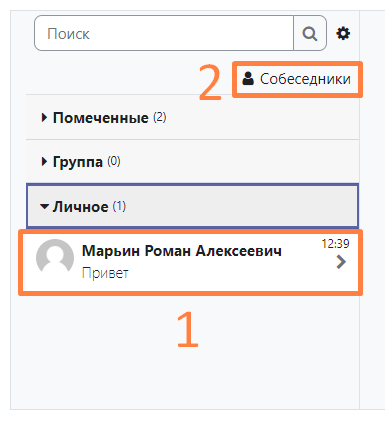The height and width of the screenshot is (436, 385).
Task: Click the magnifying glass search icon
Action: pyautogui.click(x=310, y=33)
